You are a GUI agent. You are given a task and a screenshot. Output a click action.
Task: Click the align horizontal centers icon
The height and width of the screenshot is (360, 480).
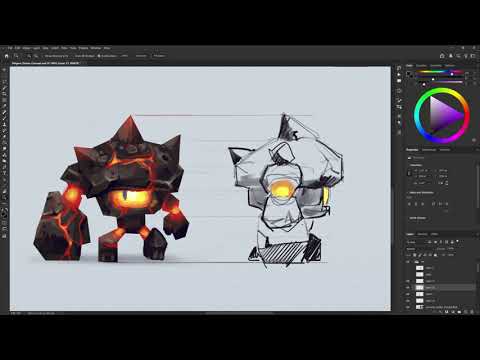click(416, 204)
